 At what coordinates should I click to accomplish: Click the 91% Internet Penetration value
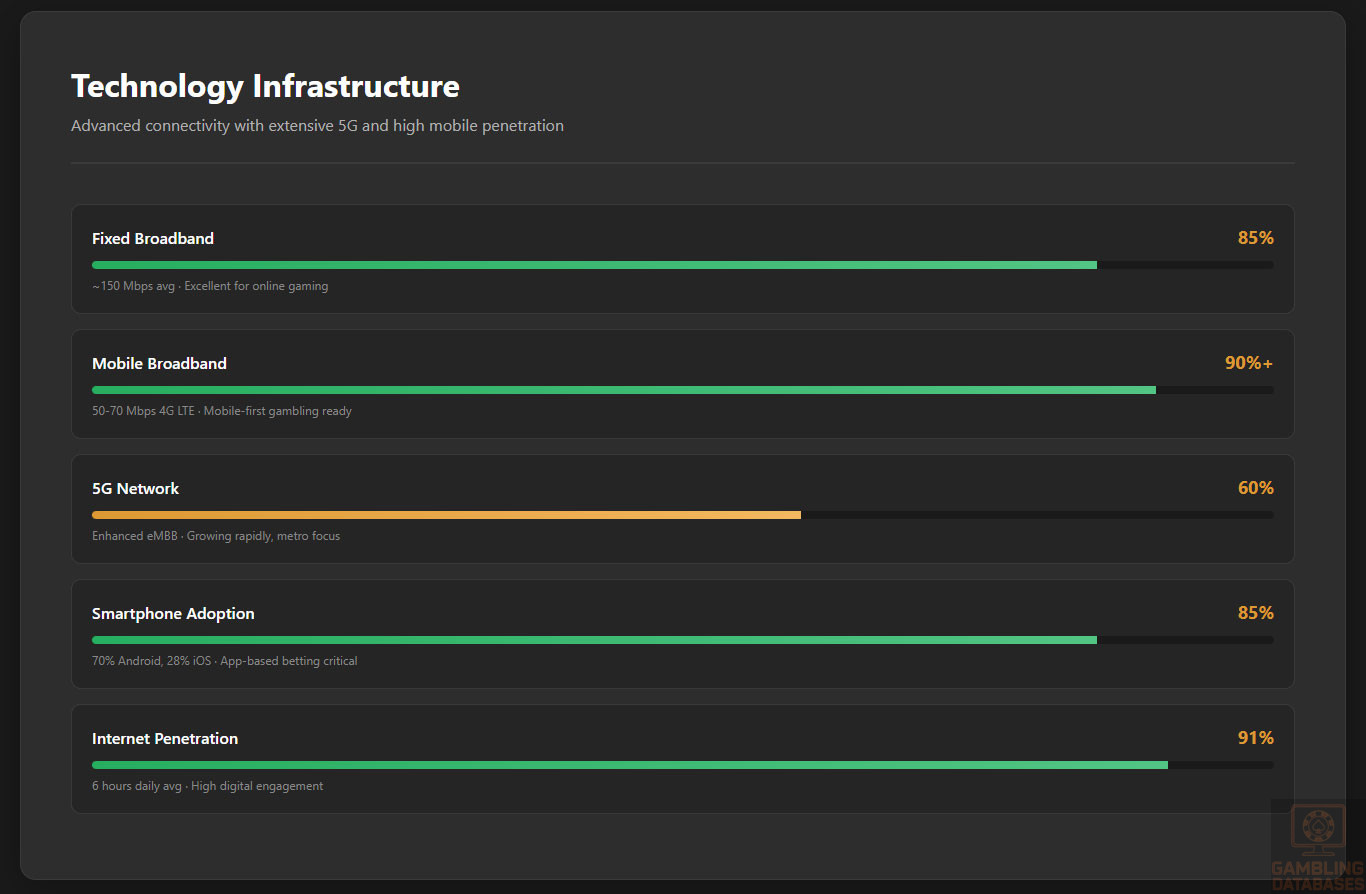(x=1255, y=738)
